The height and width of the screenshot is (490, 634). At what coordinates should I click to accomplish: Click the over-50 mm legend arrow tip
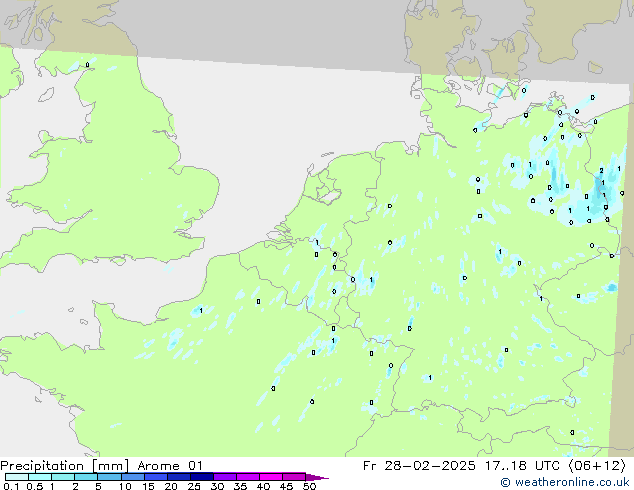click(x=317, y=477)
